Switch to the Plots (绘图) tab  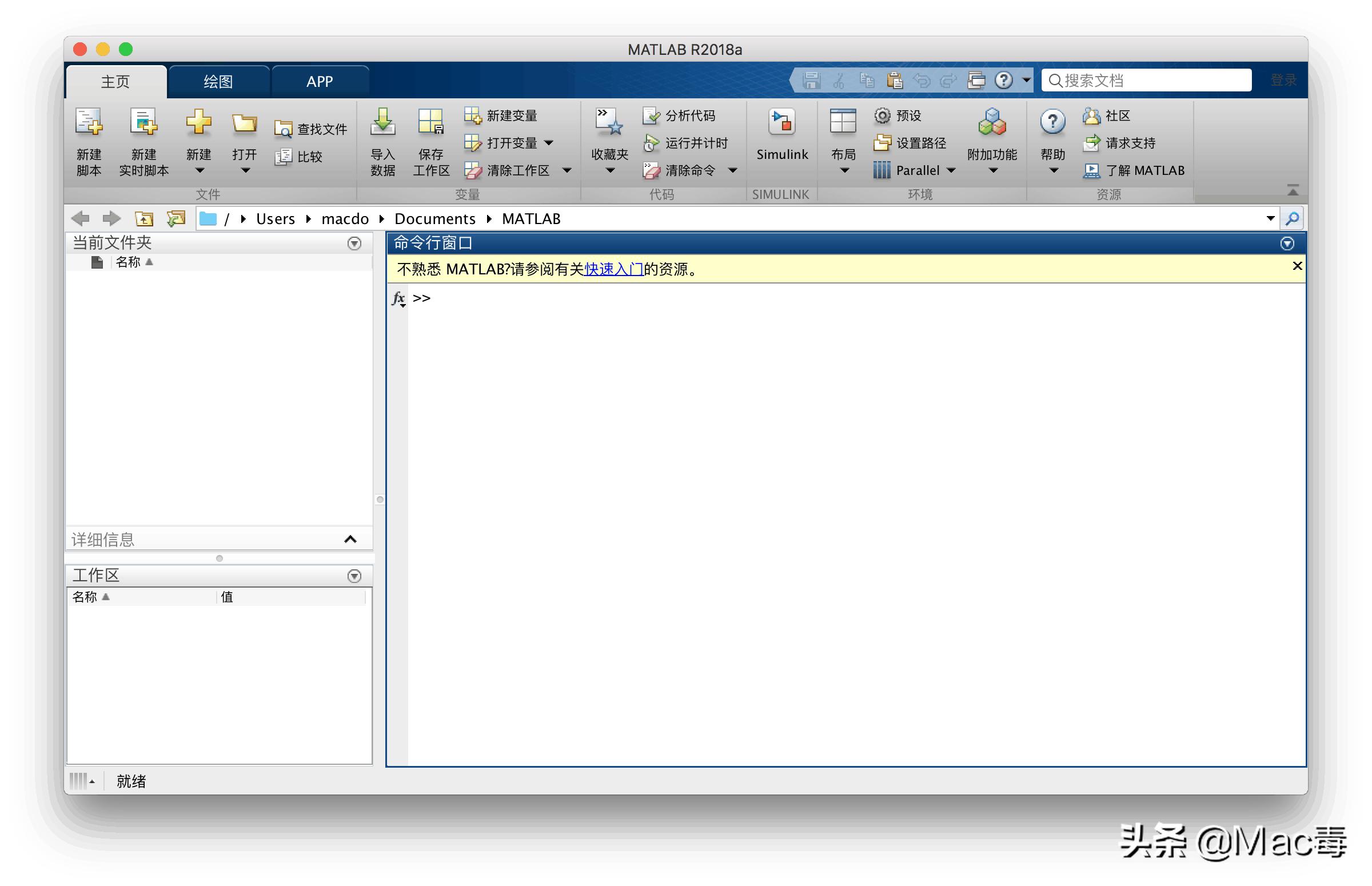(x=218, y=82)
